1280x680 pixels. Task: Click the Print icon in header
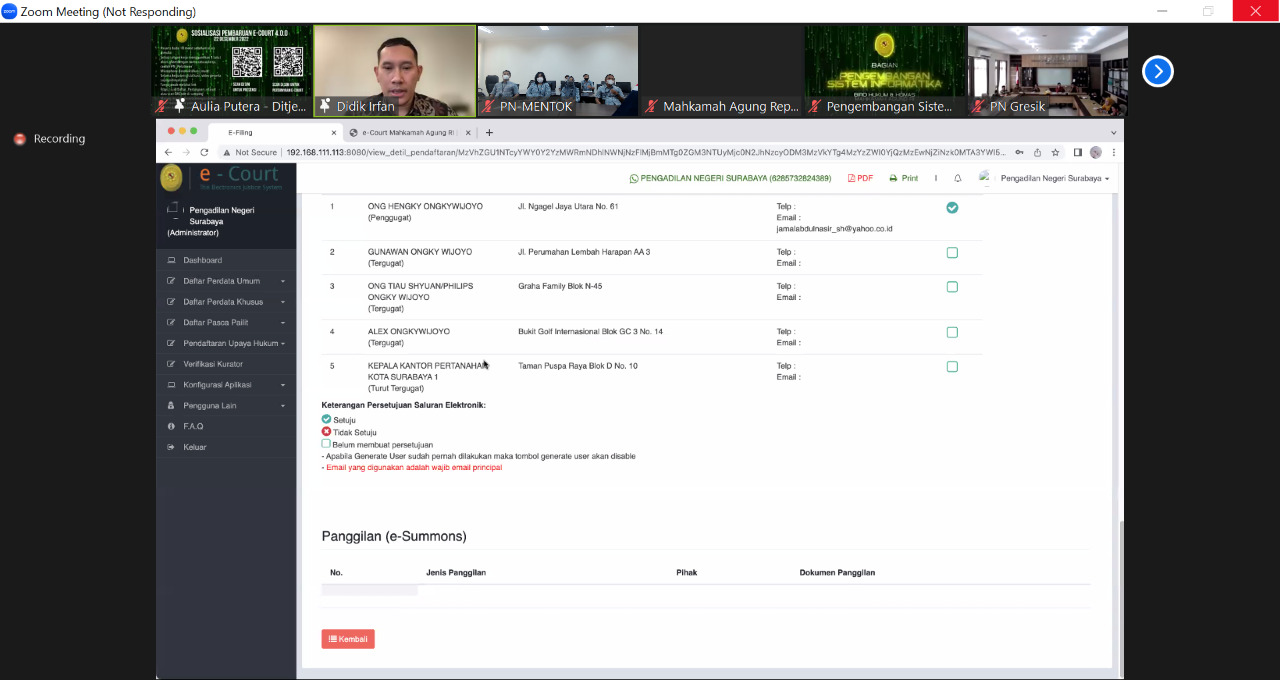[903, 178]
